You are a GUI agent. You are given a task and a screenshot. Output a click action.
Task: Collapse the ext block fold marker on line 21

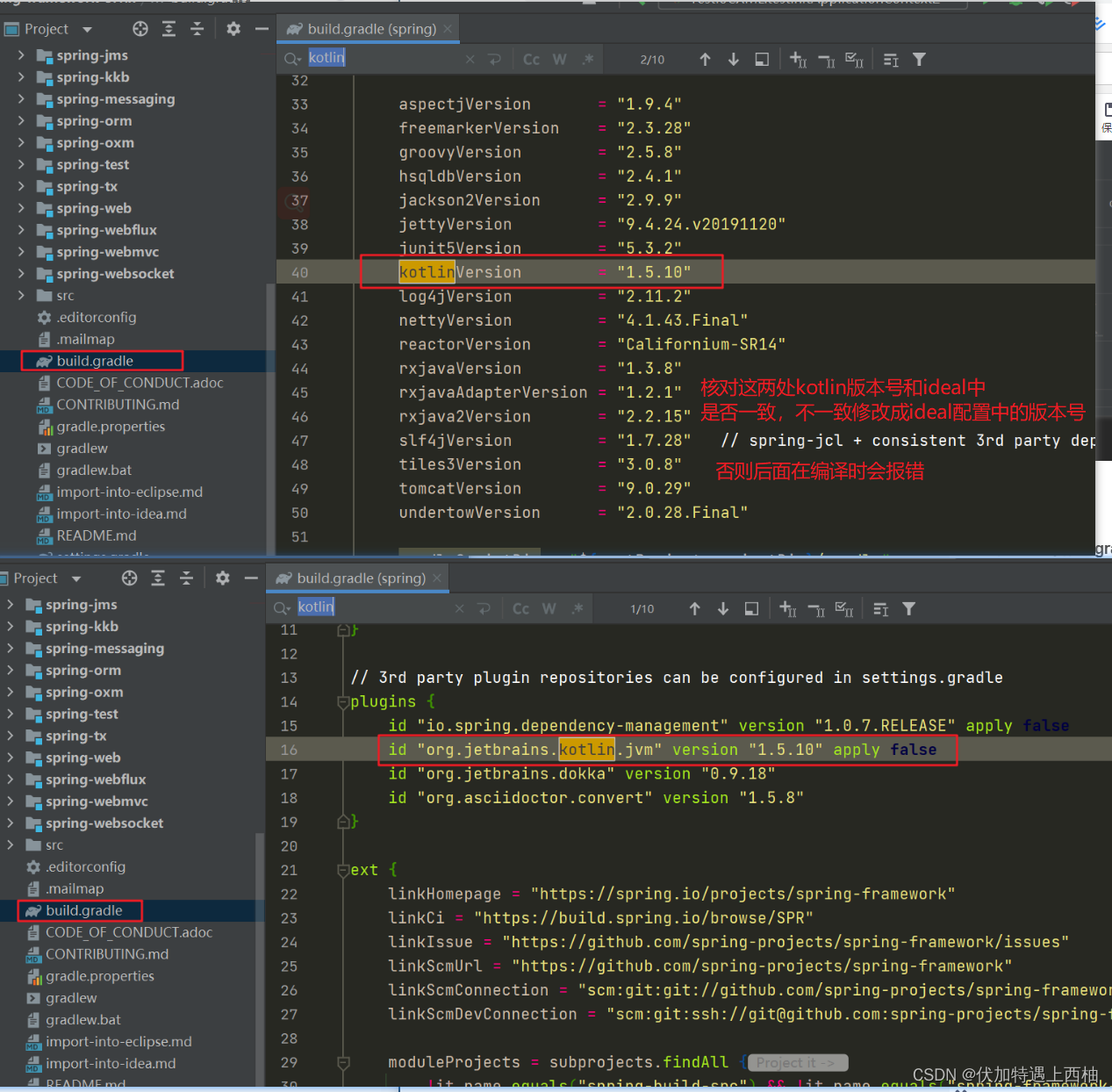pyautogui.click(x=343, y=871)
